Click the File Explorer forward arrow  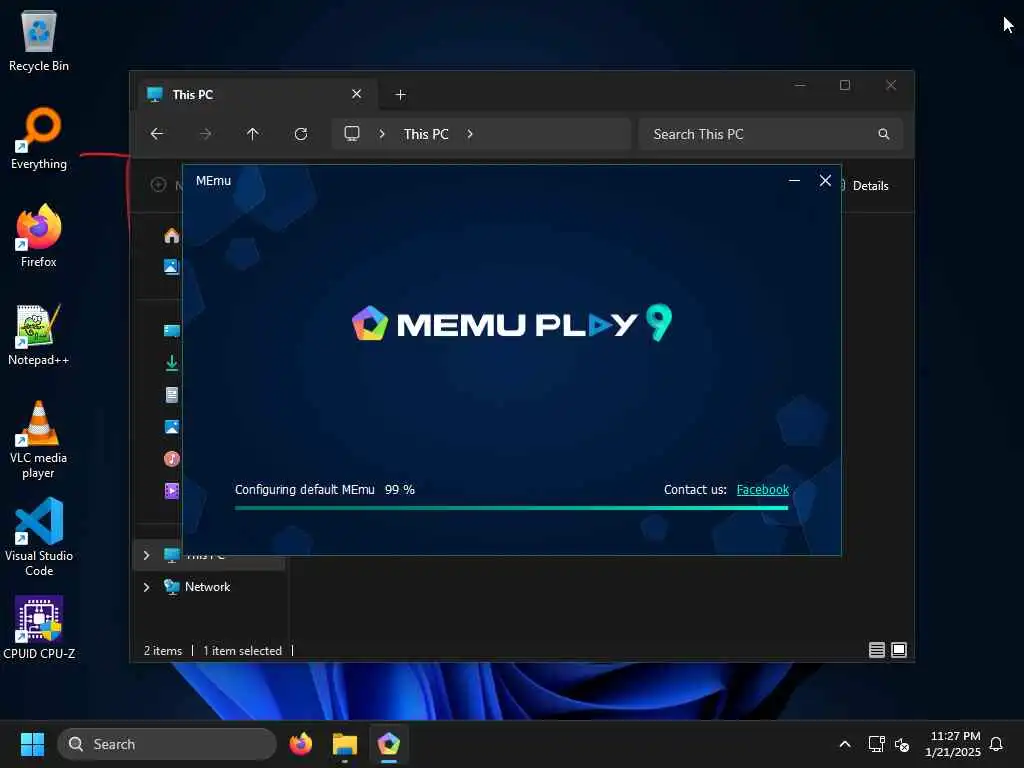point(205,134)
